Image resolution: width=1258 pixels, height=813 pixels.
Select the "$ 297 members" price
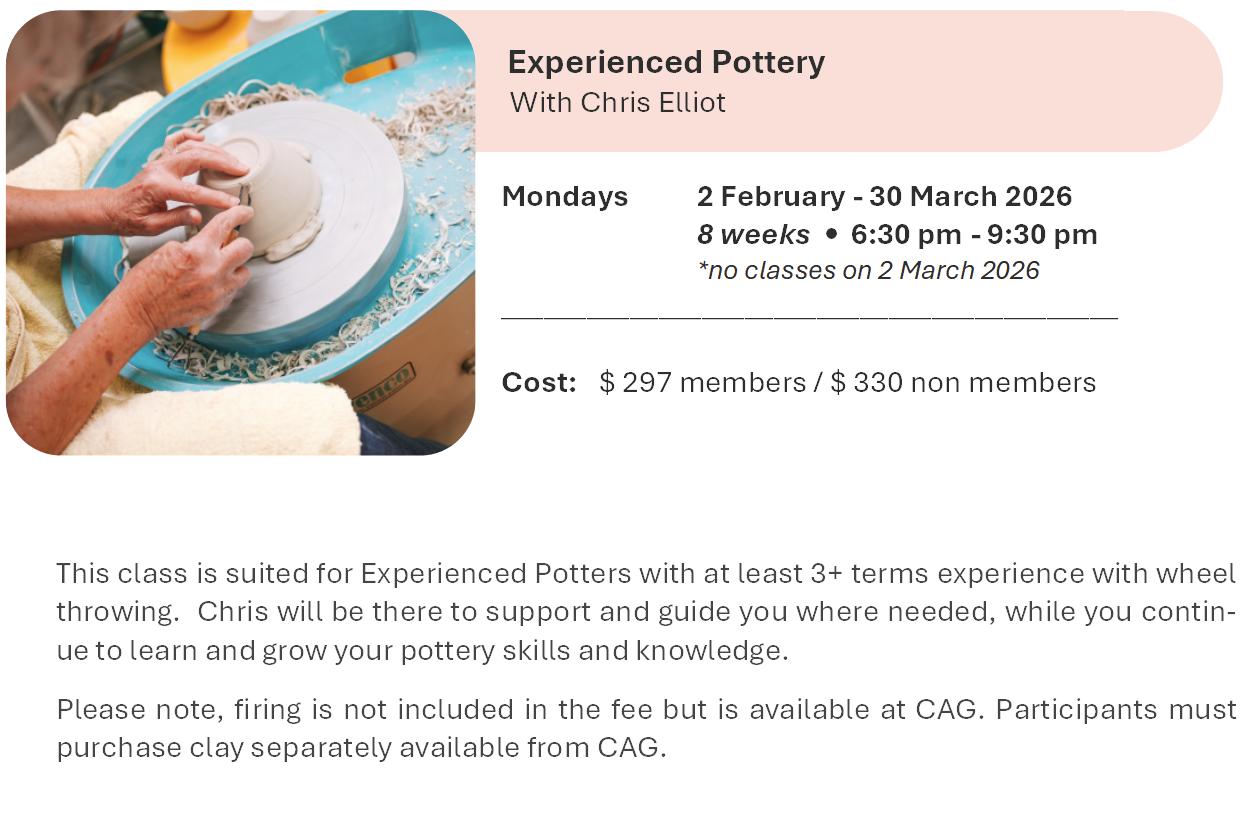click(x=703, y=383)
